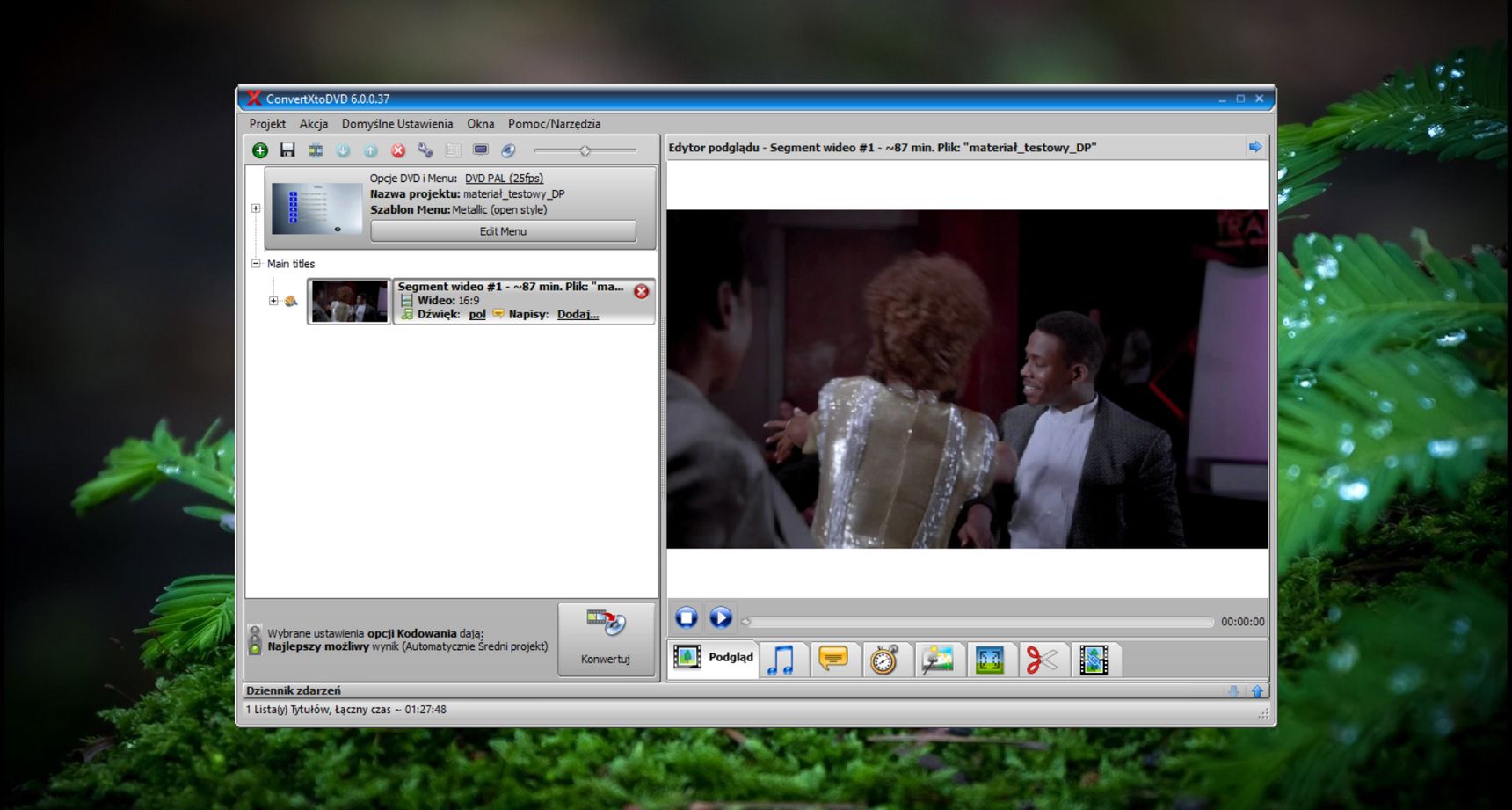
Task: Open the image adjustments tab
Action: (x=937, y=660)
